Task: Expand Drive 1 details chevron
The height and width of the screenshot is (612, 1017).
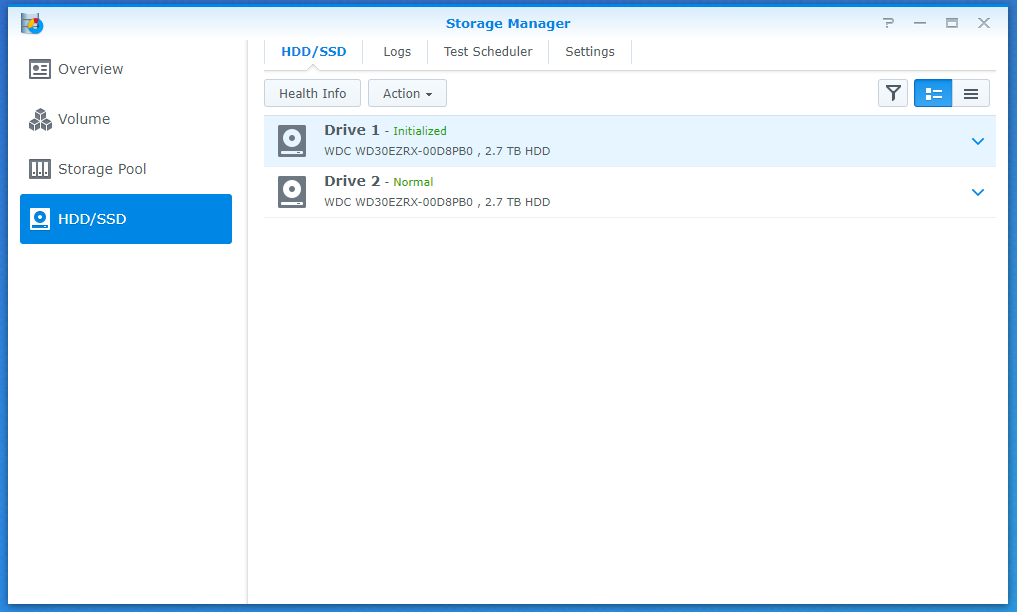Action: [978, 141]
